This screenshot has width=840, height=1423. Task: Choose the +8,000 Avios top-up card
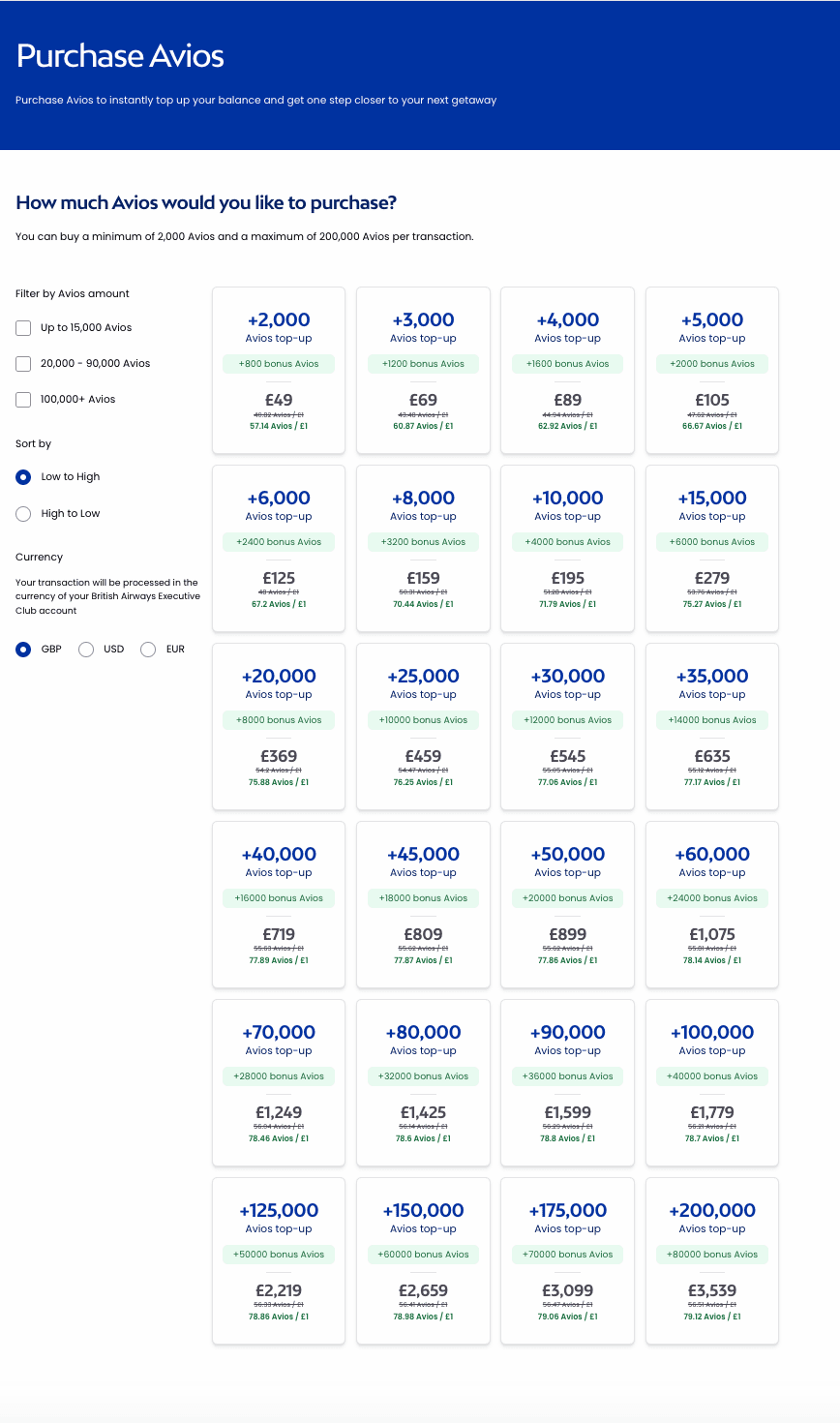[x=423, y=548]
